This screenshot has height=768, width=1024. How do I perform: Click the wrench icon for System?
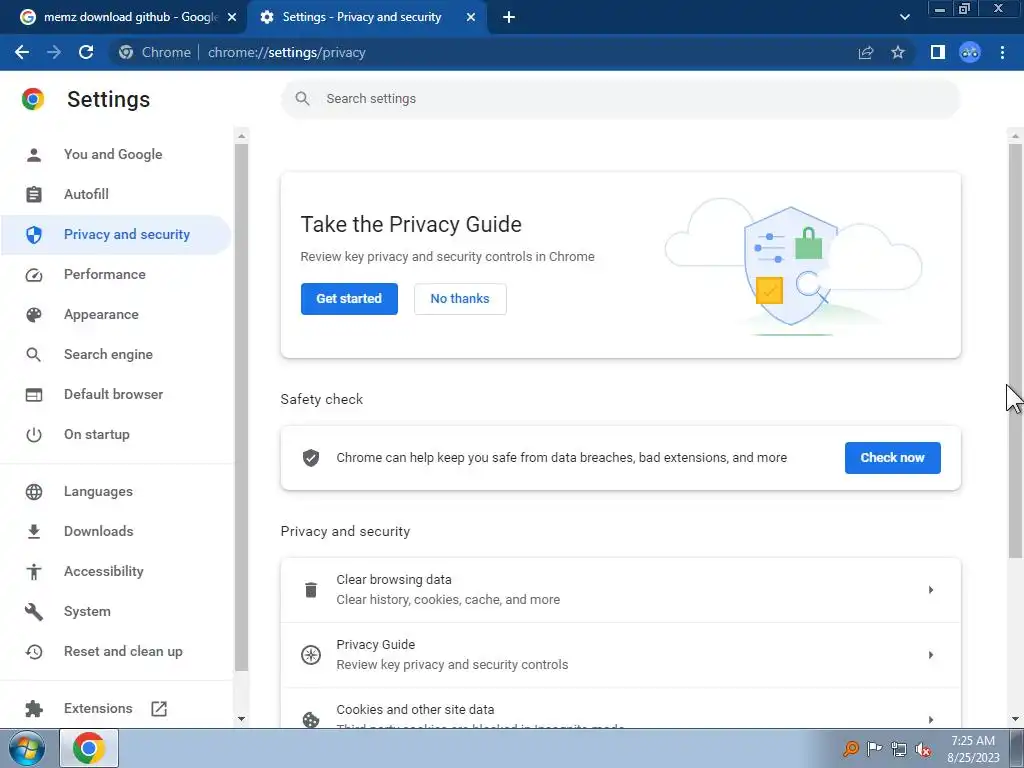tap(34, 612)
